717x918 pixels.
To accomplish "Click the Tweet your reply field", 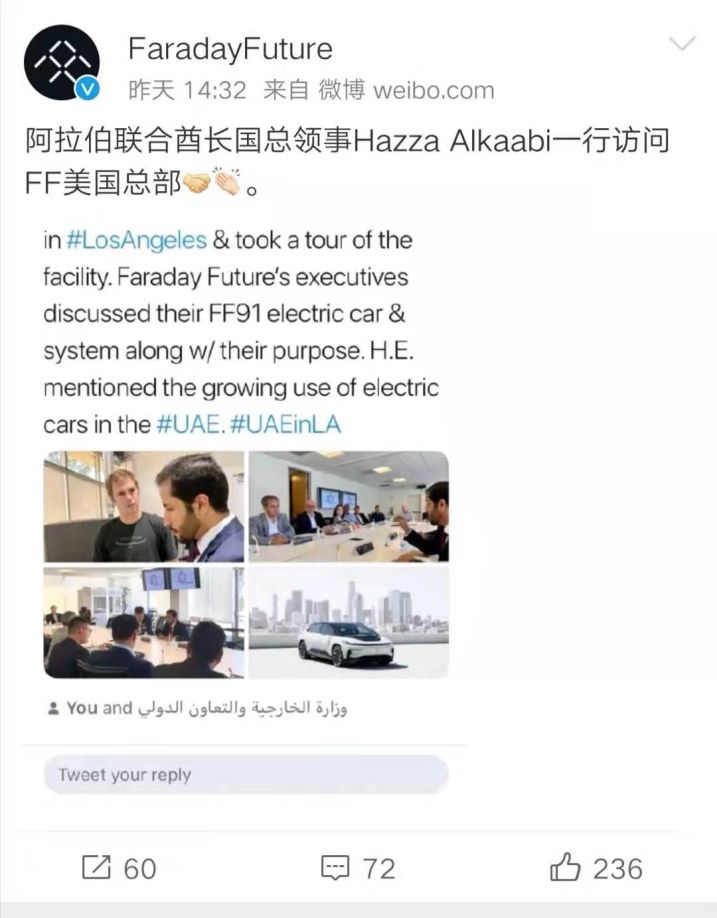I will 246,775.
